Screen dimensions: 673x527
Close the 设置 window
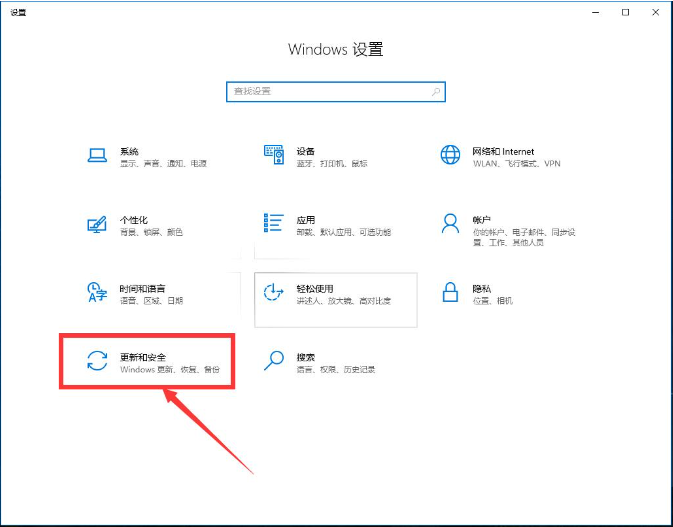pyautogui.click(x=654, y=12)
